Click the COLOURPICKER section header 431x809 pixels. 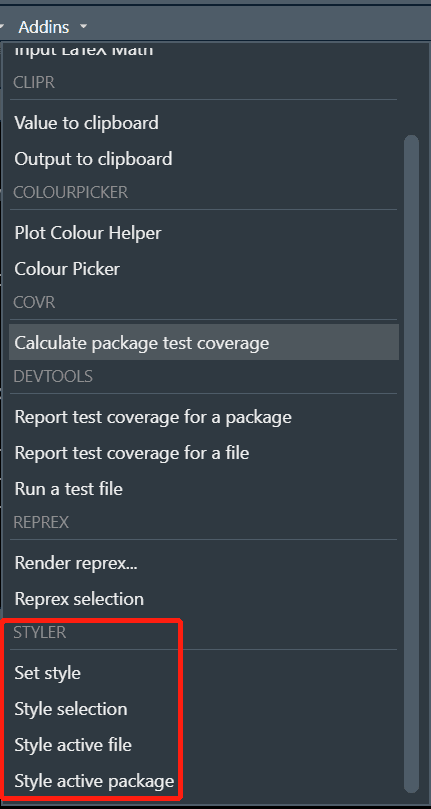click(x=71, y=192)
